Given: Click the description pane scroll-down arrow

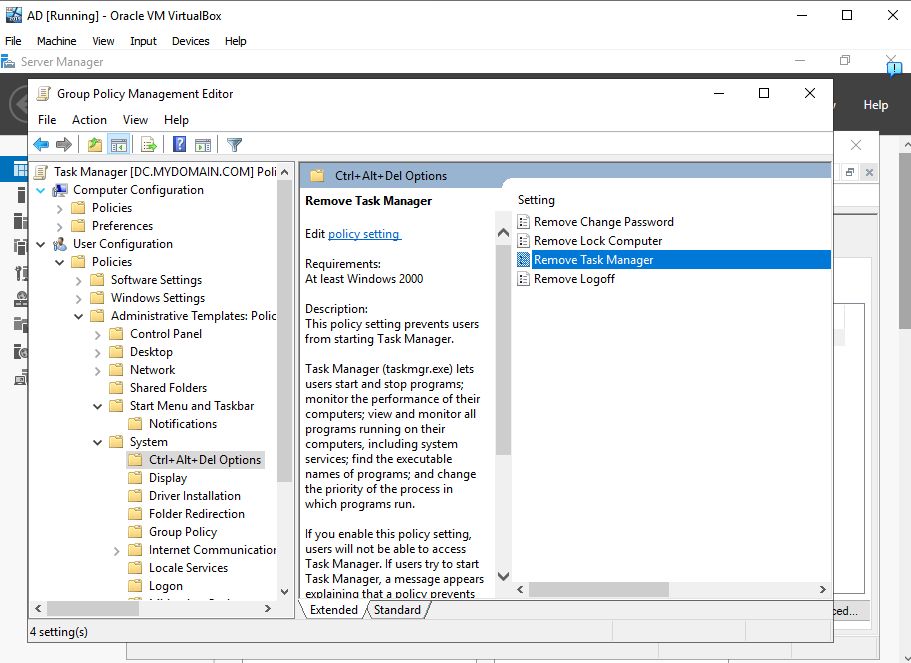Looking at the screenshot, I should 504,576.
